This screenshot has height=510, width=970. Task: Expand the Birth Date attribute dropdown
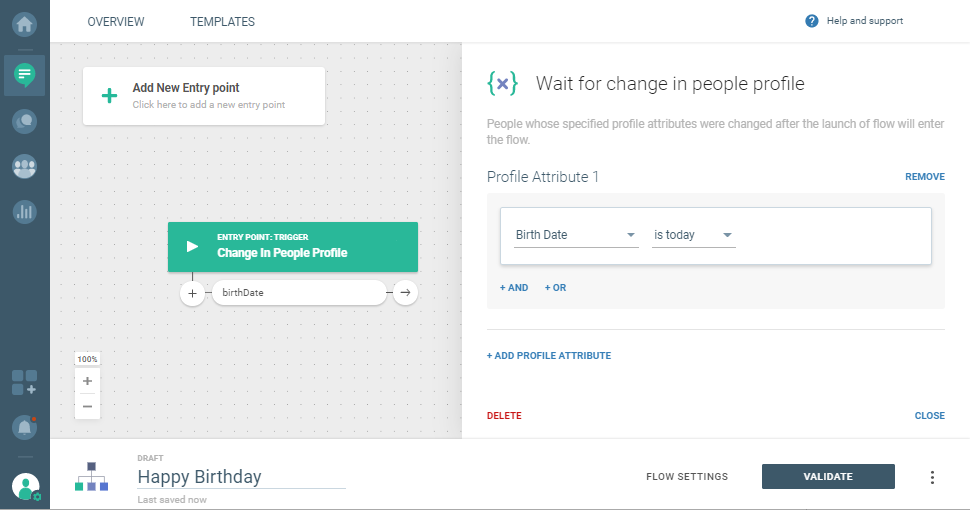(x=576, y=235)
